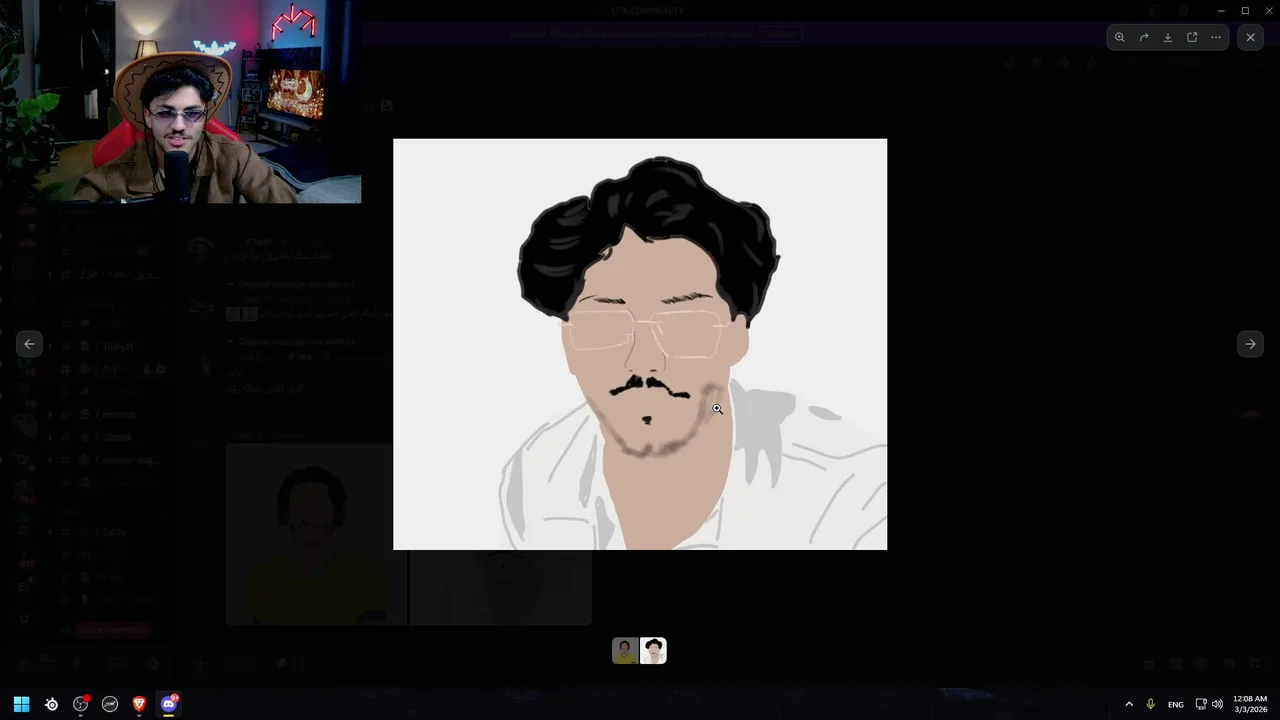The height and width of the screenshot is (720, 1280).
Task: Forward the image with the arrow icon
Action: 1144,37
